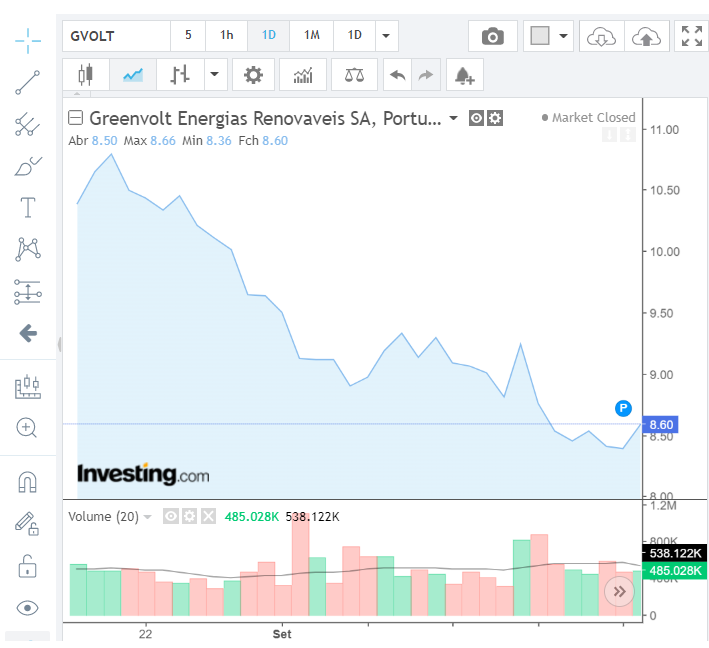
Task: Click the blue P marker on chart
Action: coord(623,408)
